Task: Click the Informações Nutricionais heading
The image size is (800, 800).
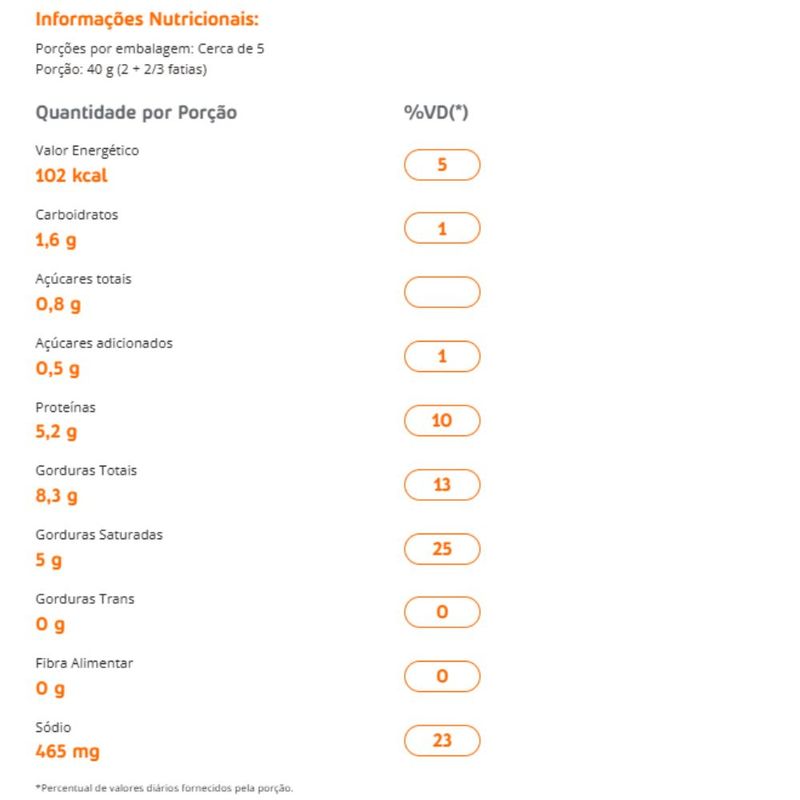Action: [146, 19]
